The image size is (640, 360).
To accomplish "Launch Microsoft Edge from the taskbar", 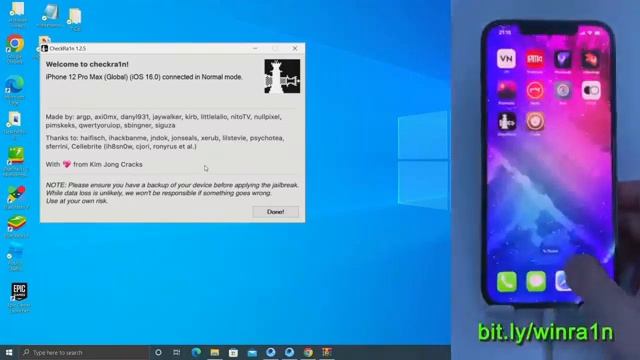I will [x=196, y=352].
